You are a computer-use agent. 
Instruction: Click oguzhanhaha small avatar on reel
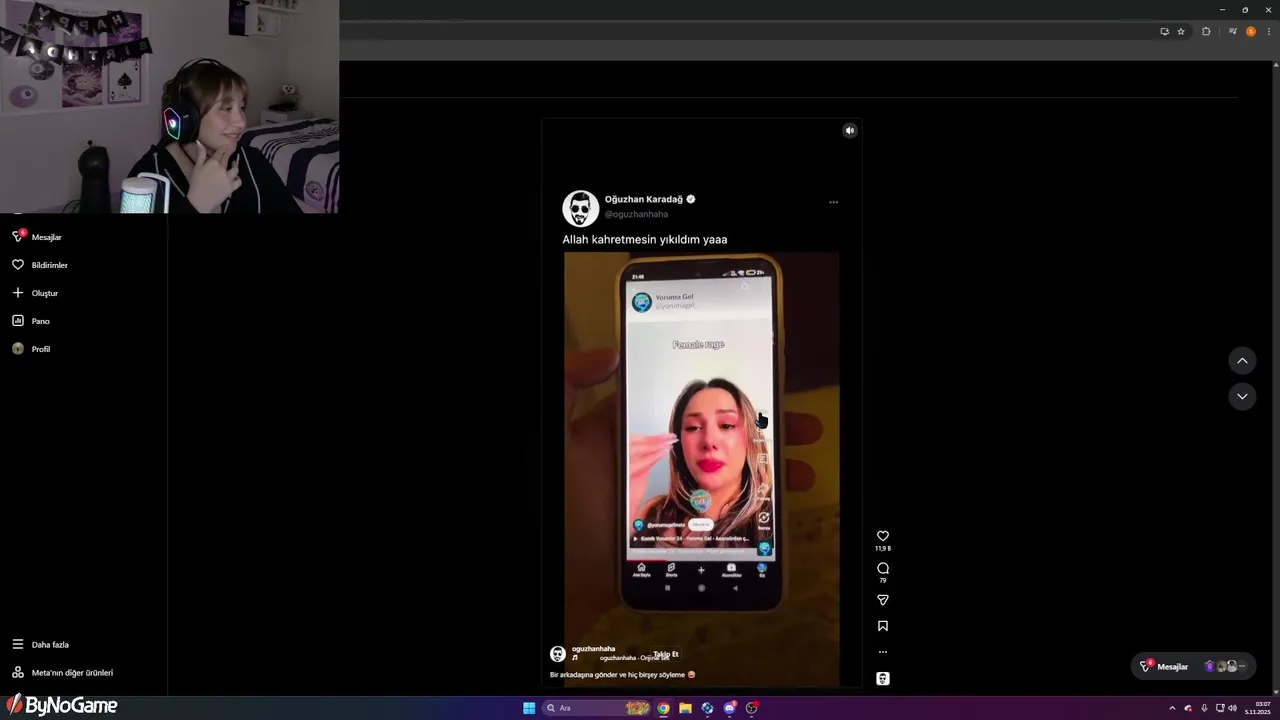click(558, 654)
